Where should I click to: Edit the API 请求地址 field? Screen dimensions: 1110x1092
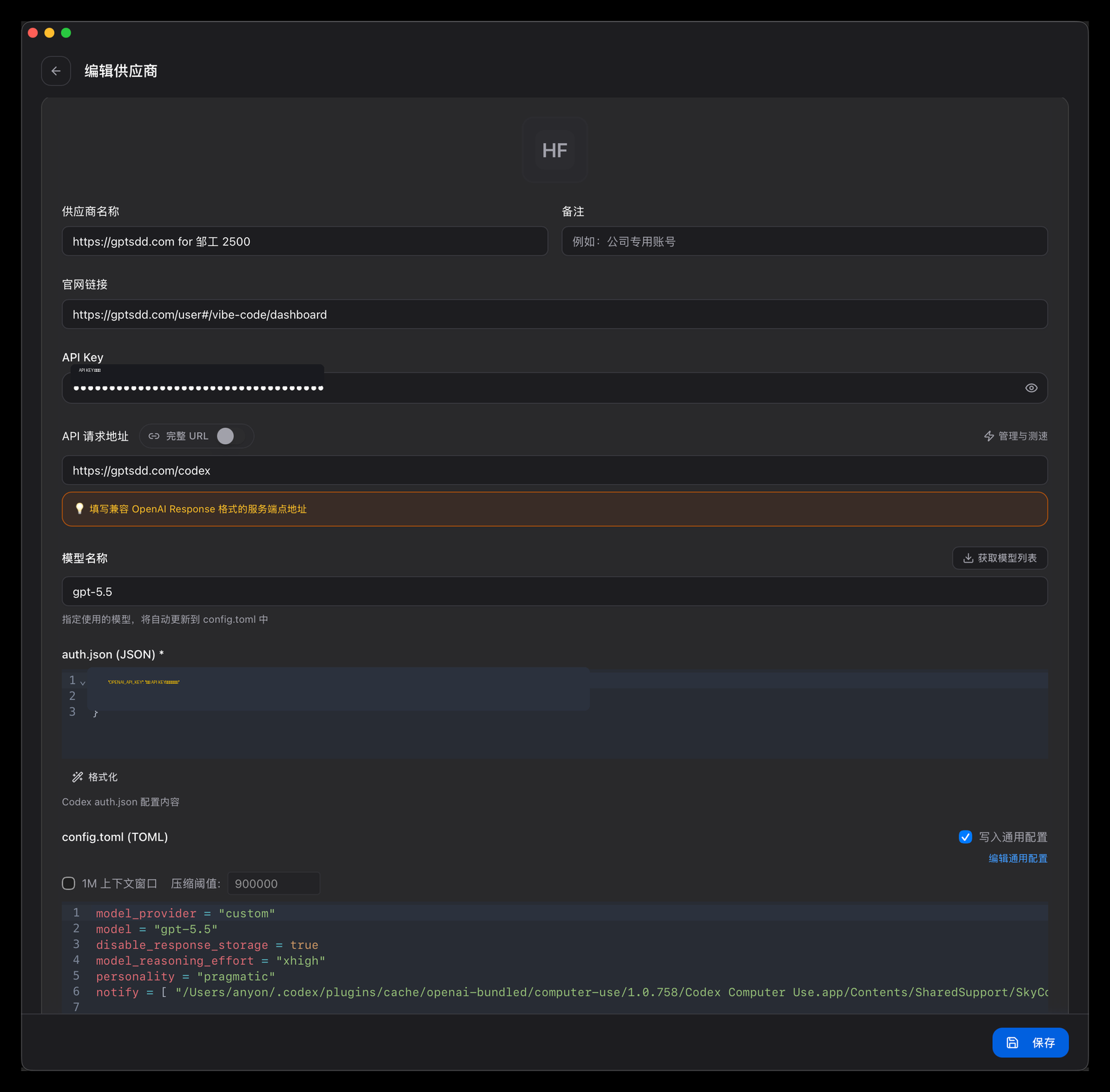[555, 470]
